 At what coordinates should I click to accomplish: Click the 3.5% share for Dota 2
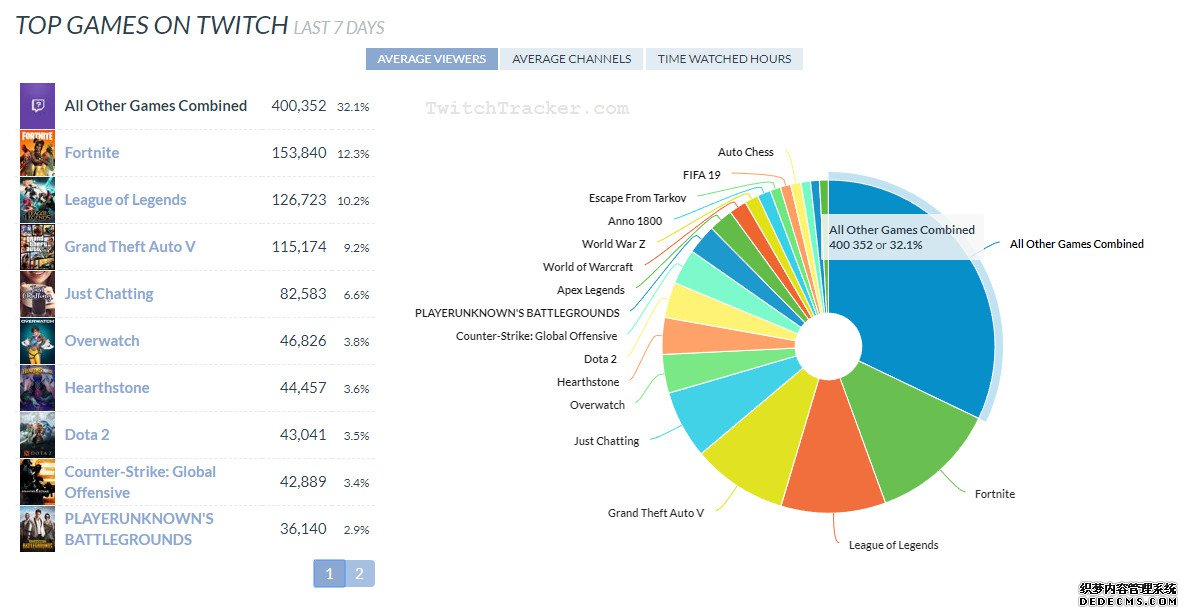pyautogui.click(x=356, y=436)
